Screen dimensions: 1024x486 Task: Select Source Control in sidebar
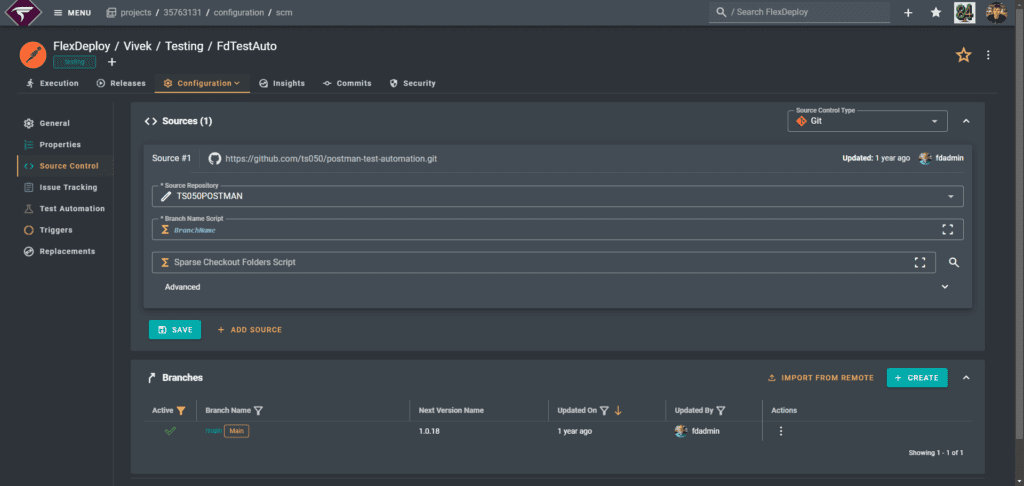coord(65,166)
